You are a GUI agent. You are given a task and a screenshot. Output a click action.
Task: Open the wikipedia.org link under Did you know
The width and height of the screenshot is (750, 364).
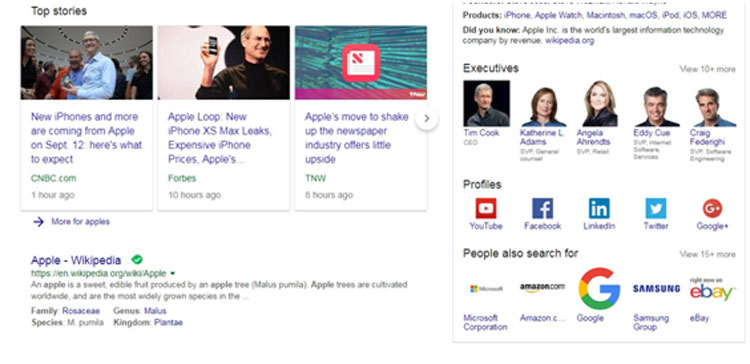tap(570, 41)
